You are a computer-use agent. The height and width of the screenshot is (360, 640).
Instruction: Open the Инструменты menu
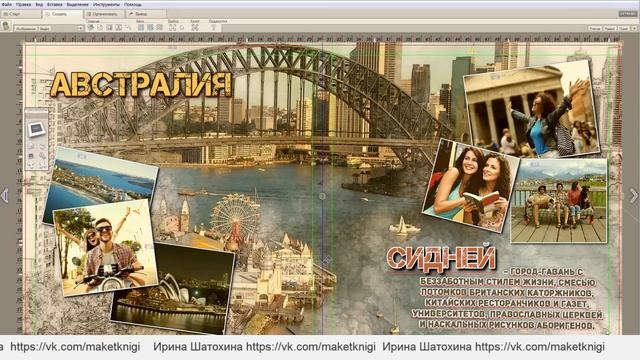click(x=107, y=4)
